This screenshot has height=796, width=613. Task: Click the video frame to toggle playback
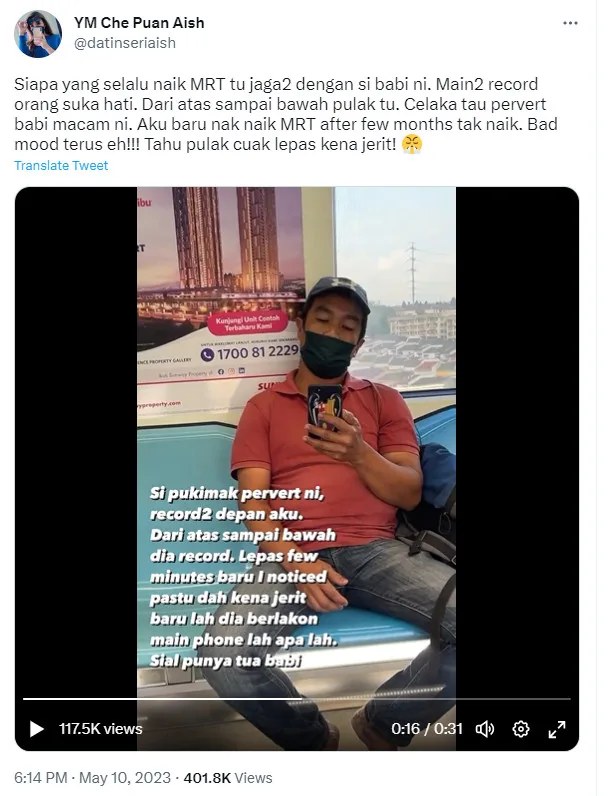pos(296,355)
